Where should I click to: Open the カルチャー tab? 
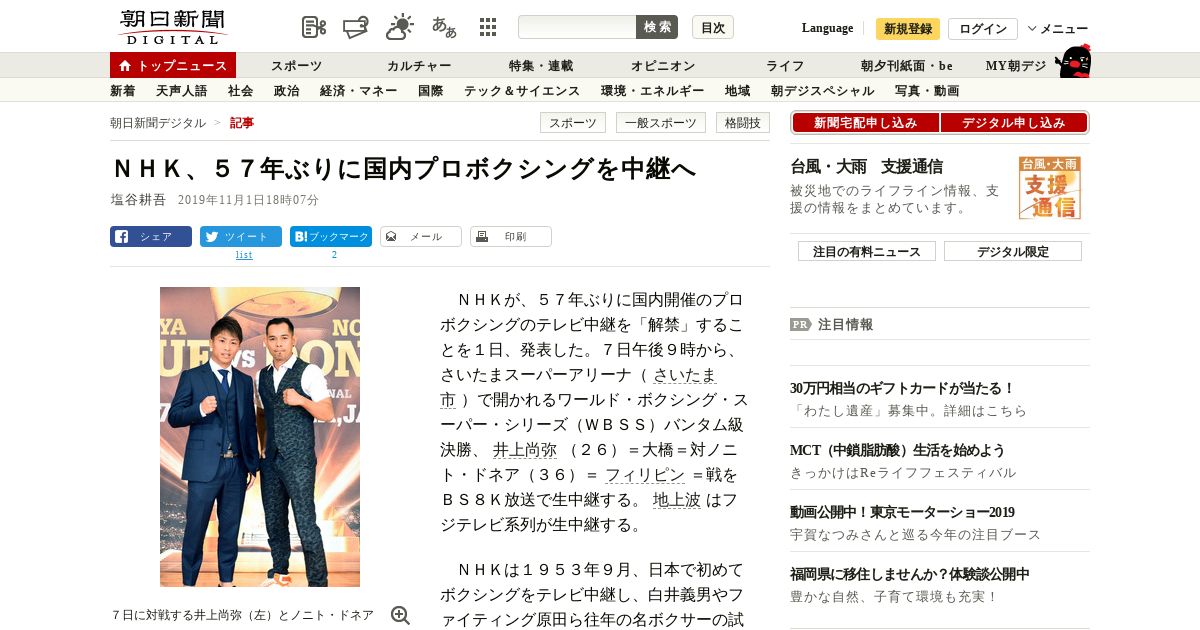pos(419,66)
